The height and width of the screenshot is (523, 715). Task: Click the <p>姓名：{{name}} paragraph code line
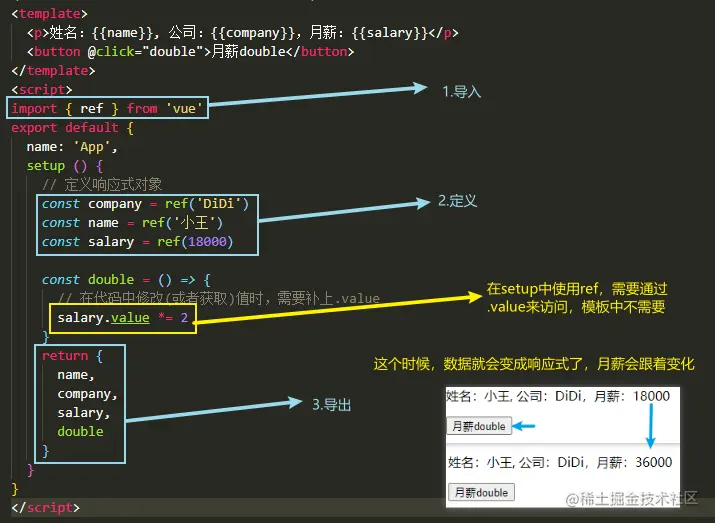point(242,33)
